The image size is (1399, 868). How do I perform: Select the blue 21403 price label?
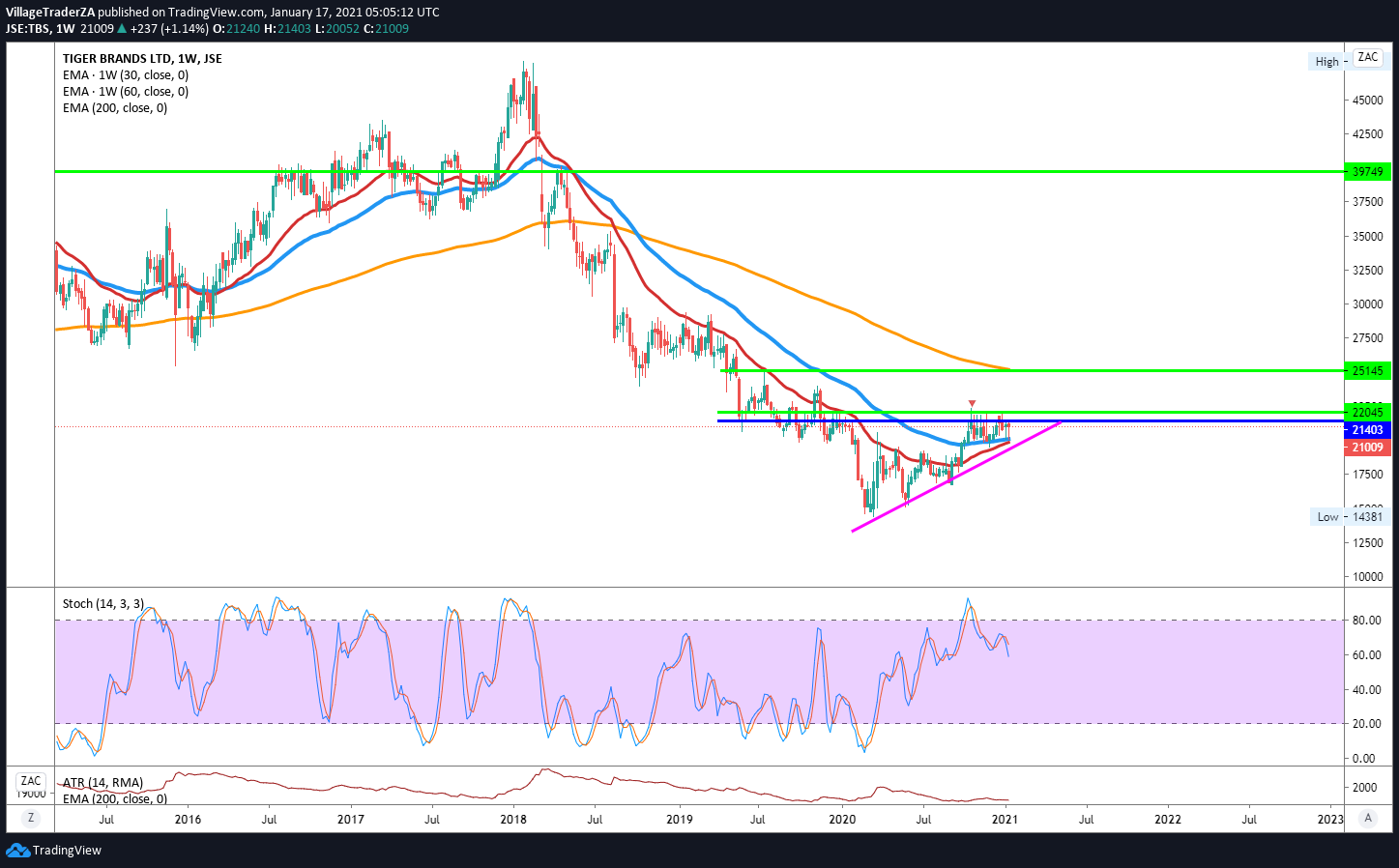(x=1367, y=430)
